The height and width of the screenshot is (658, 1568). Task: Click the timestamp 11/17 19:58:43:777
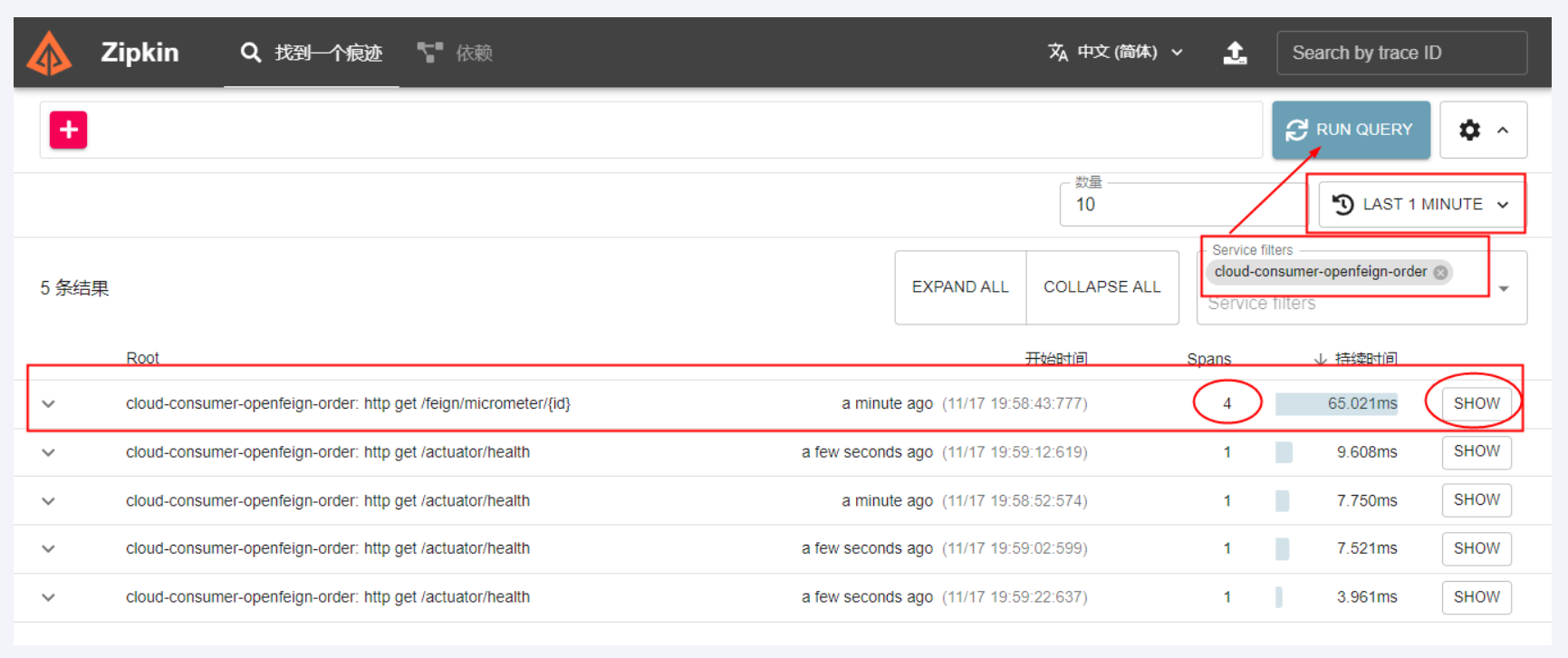click(x=1015, y=403)
